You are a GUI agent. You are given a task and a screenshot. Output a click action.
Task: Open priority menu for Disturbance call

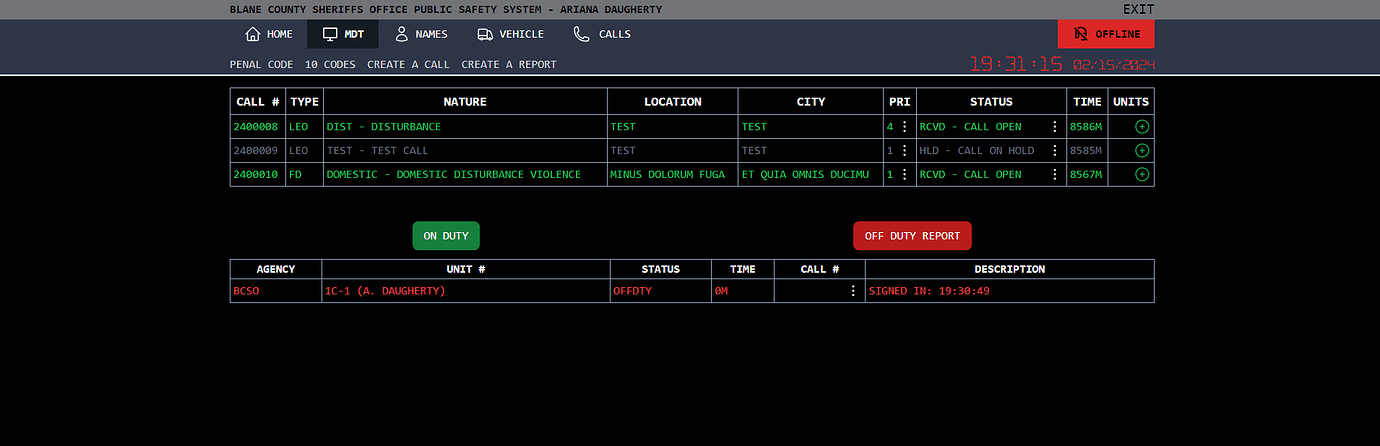905,127
